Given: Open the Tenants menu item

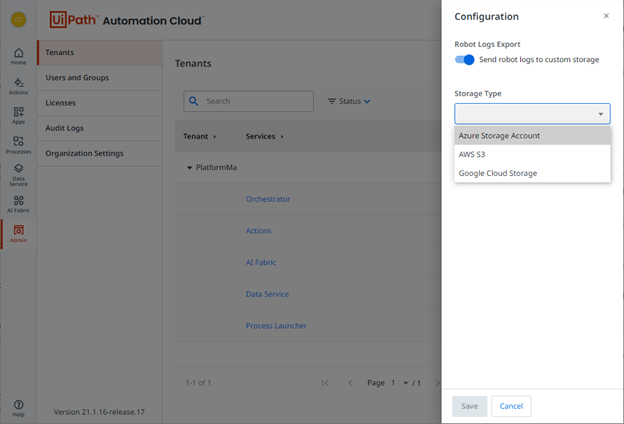Looking at the screenshot, I should click(x=99, y=53).
